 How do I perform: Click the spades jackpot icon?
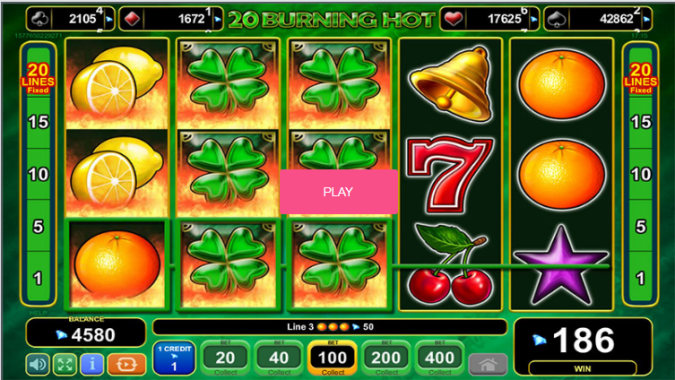click(x=557, y=19)
